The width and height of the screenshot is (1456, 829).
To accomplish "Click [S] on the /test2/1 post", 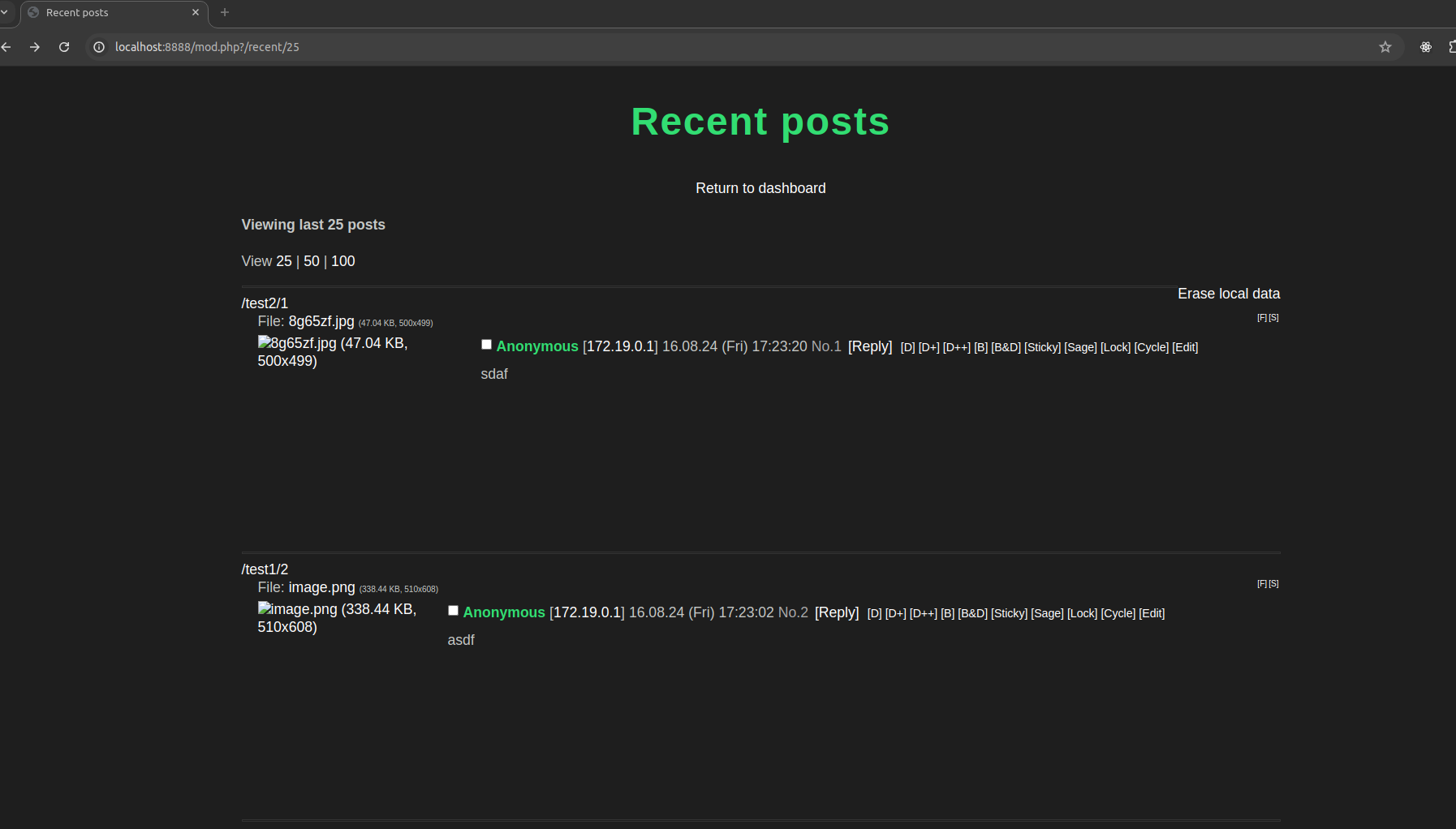I will pyautogui.click(x=1274, y=318).
